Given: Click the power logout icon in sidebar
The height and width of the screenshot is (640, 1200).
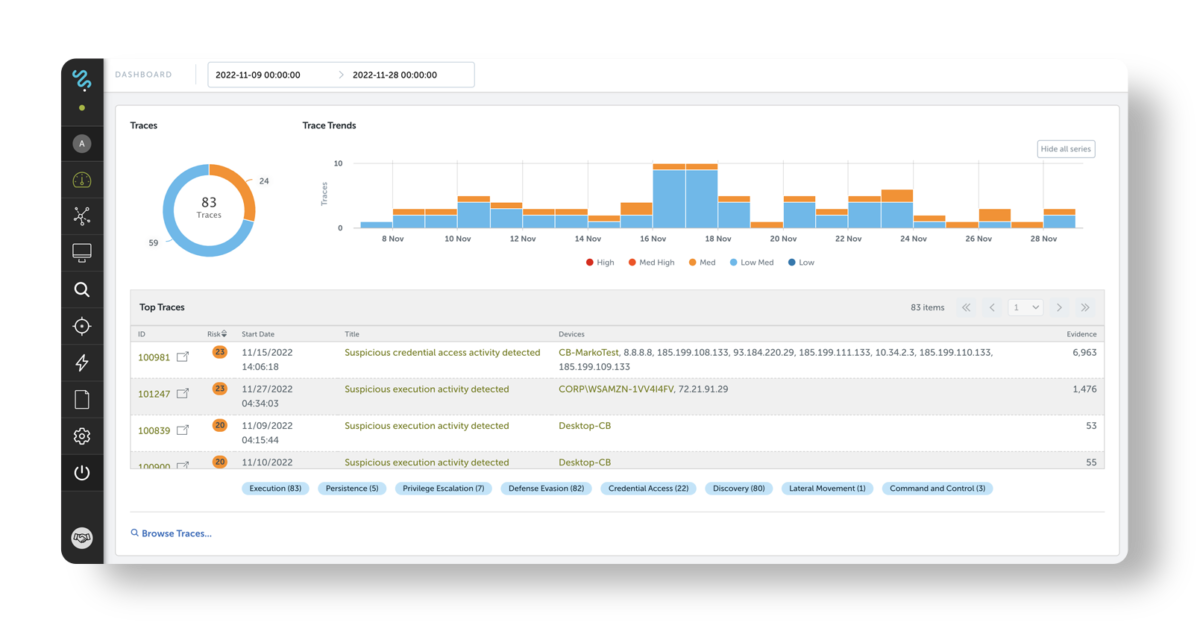Looking at the screenshot, I should tap(82, 473).
